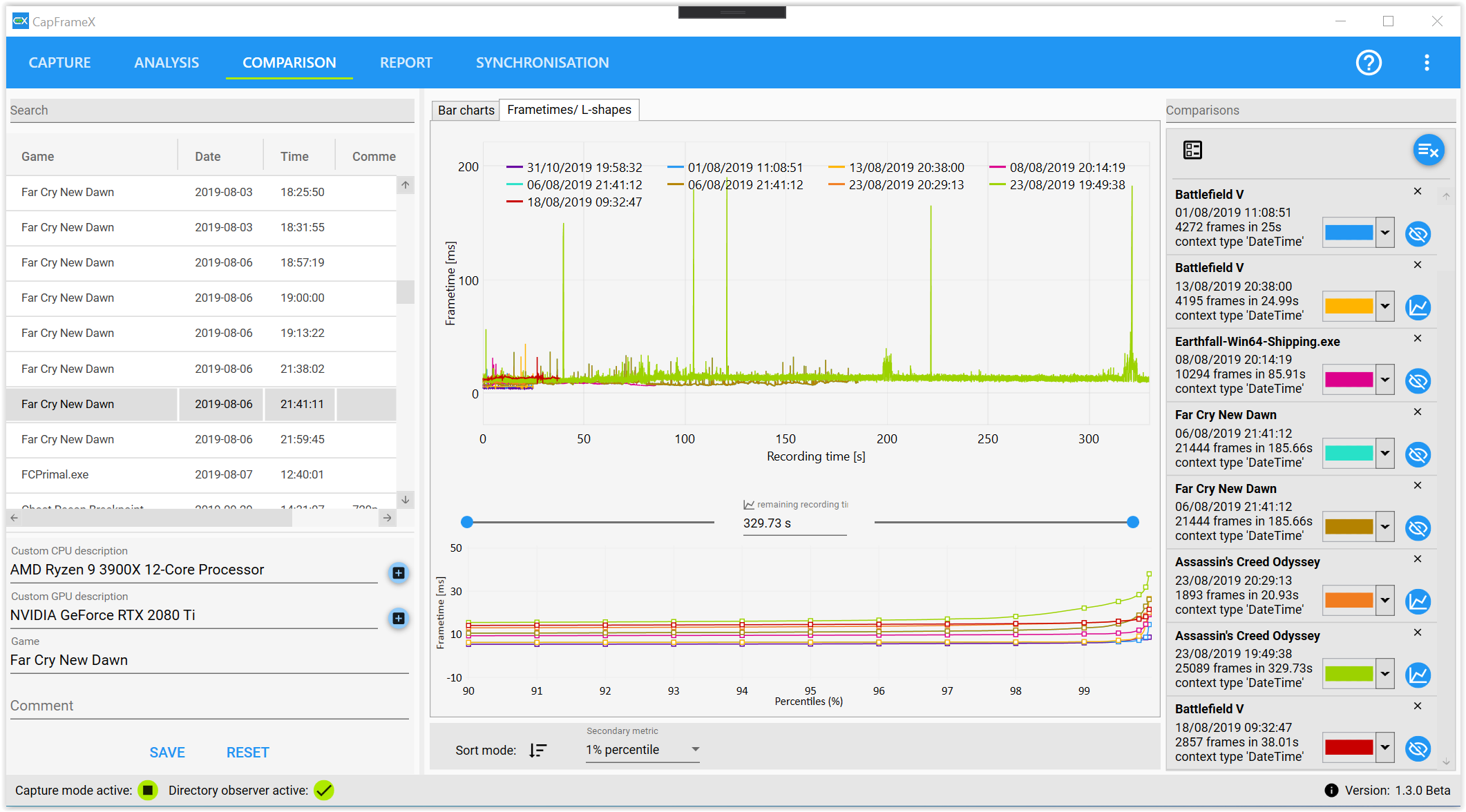Toggle the comparison context list icon

pos(1192,150)
